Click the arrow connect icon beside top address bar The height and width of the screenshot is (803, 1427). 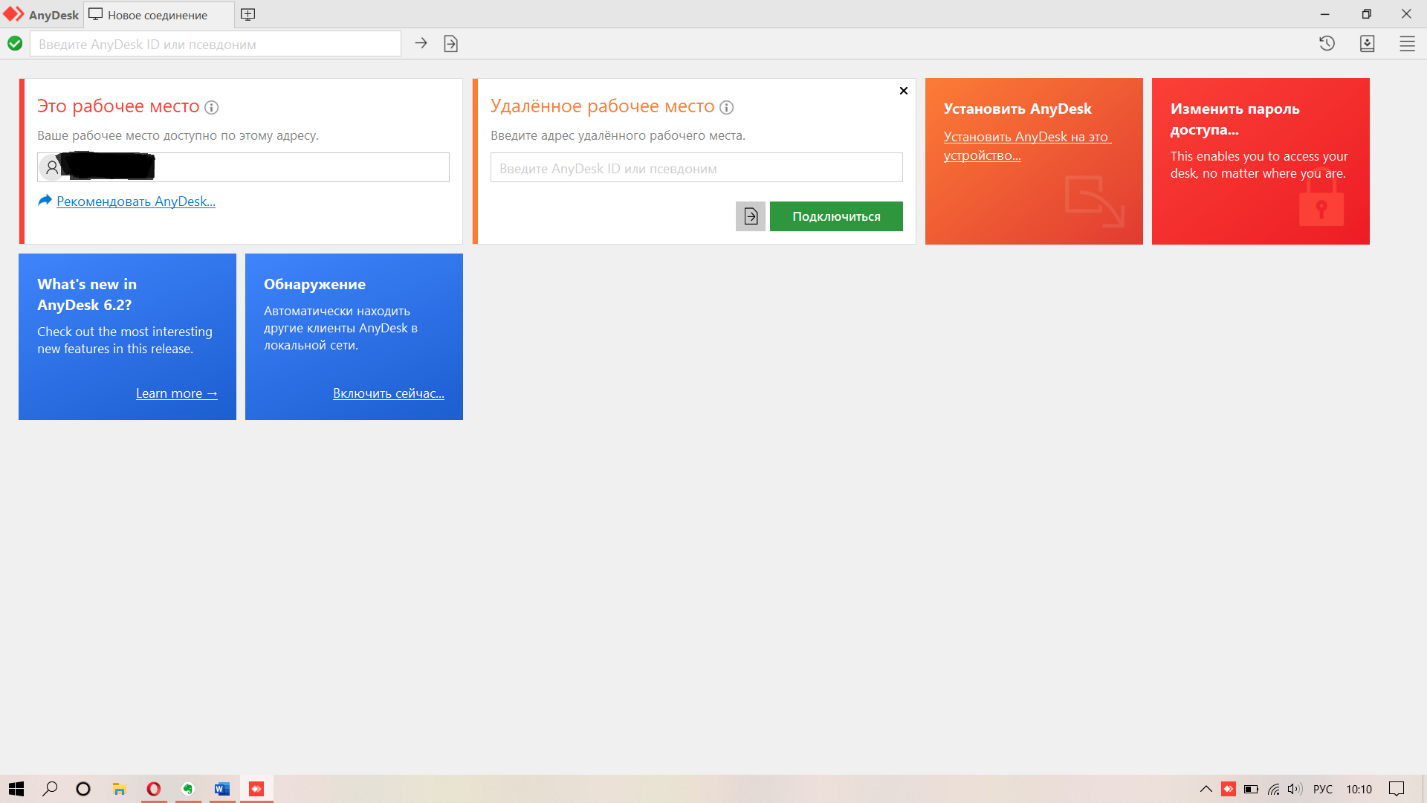[x=421, y=43]
